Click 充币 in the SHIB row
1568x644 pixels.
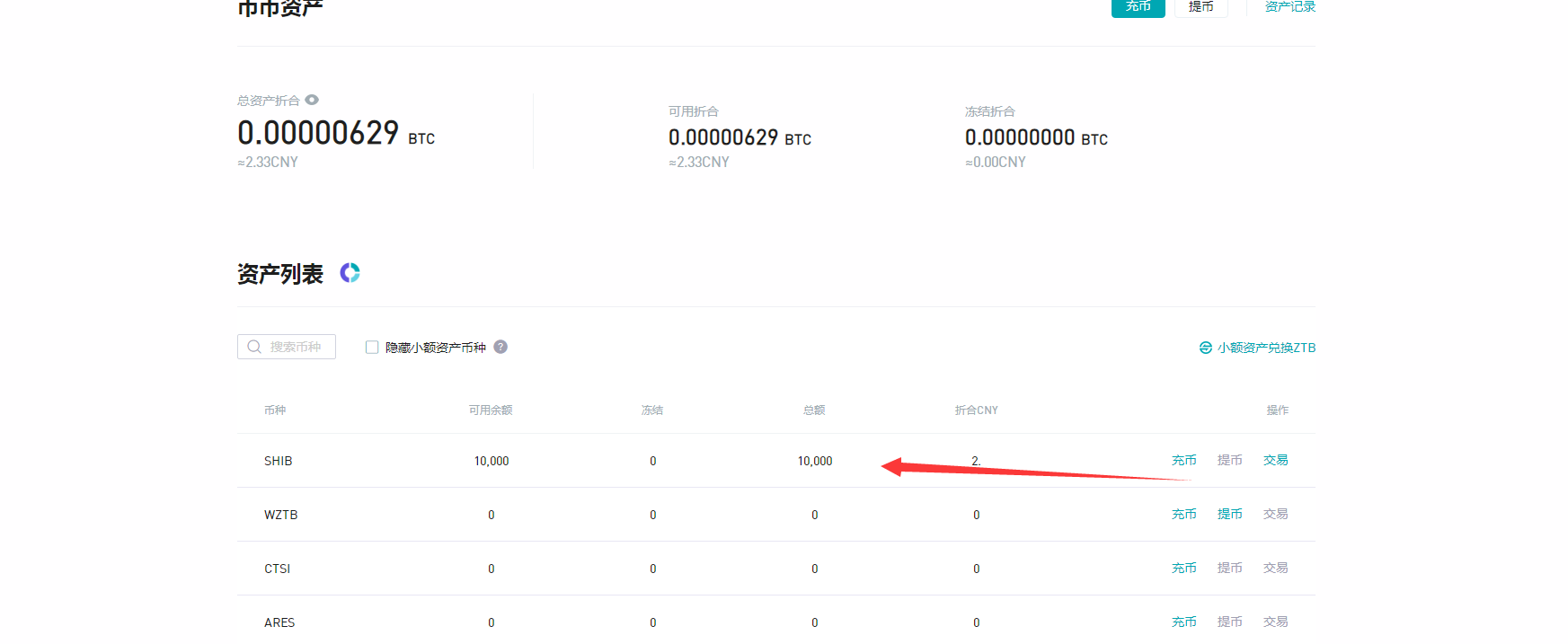tap(1183, 460)
